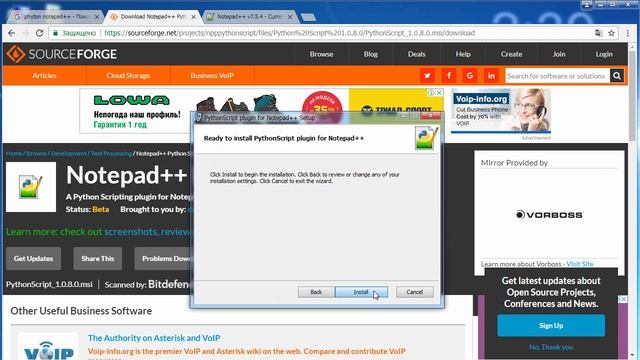Image resolution: width=640 pixels, height=360 pixels.
Task: Open the Chrome three-dot menu
Action: (x=628, y=33)
